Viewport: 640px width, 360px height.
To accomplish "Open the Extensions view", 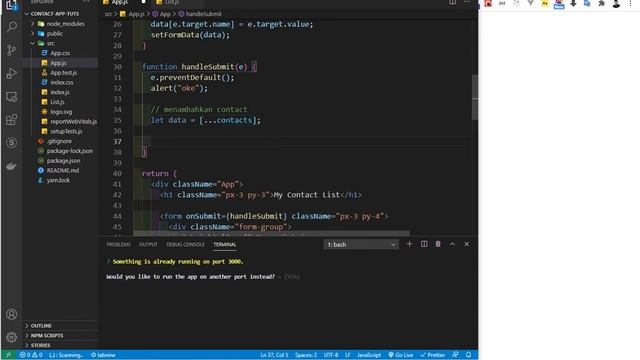I will (x=11, y=120).
